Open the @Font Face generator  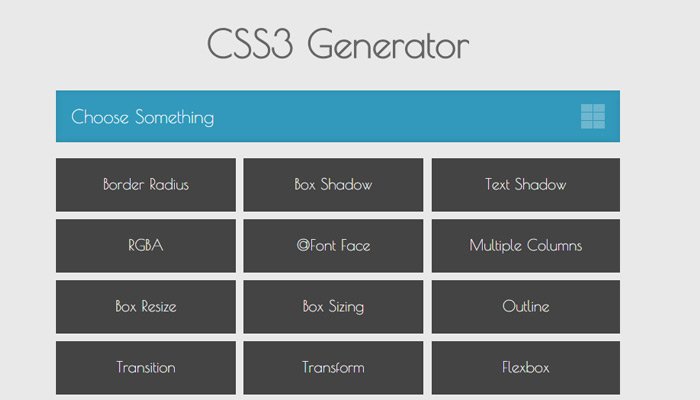pyautogui.click(x=333, y=246)
